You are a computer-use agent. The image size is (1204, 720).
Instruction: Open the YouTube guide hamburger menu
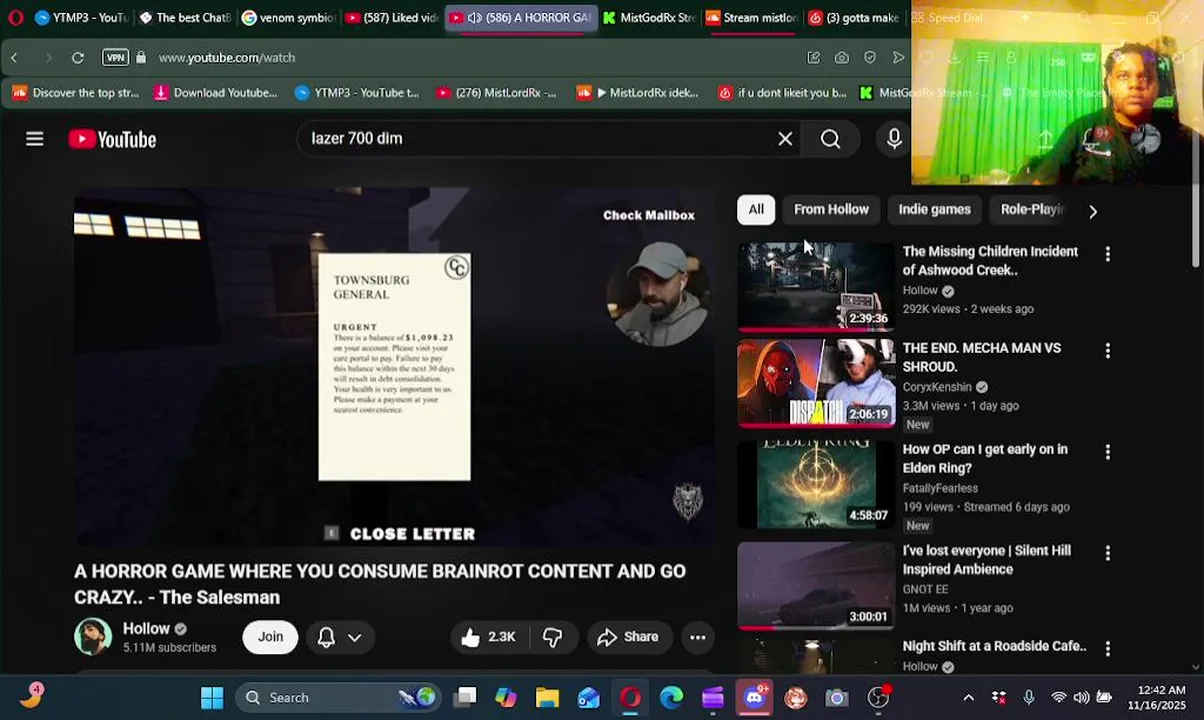pos(35,139)
